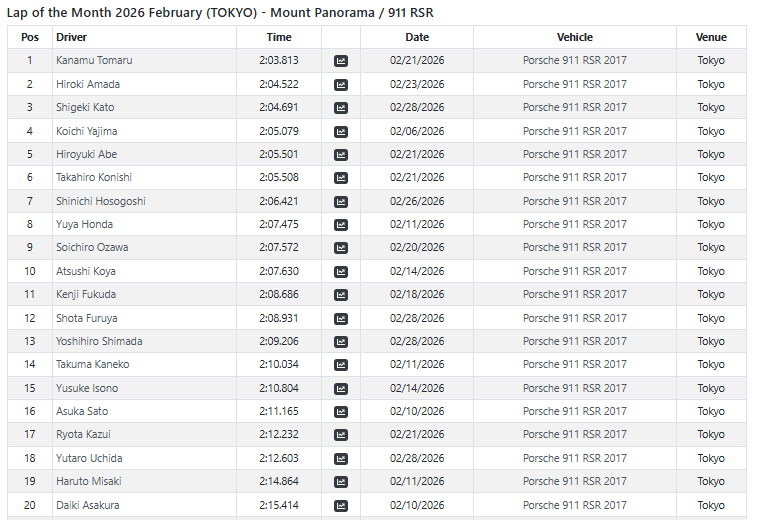
Task: Select the Venue column header
Action: click(711, 37)
